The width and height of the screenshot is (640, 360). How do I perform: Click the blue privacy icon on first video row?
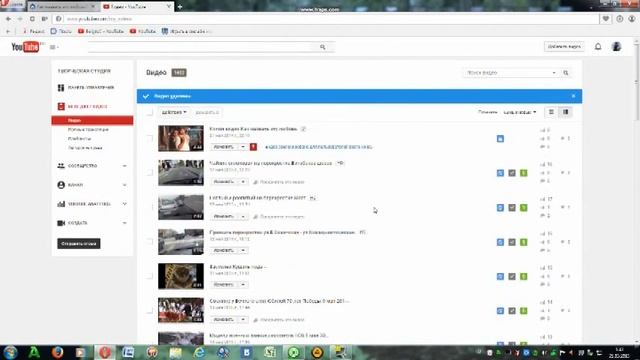pyautogui.click(x=500, y=139)
